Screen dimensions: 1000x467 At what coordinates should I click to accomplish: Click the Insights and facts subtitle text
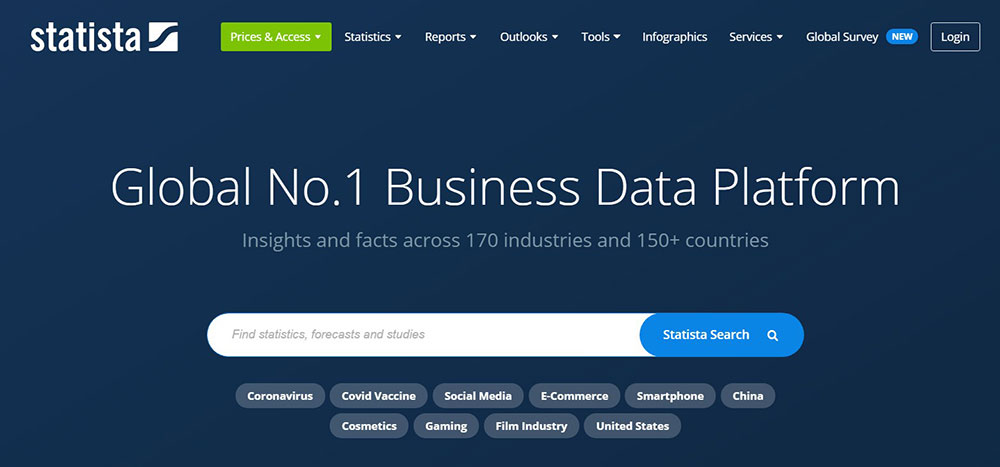tap(505, 241)
